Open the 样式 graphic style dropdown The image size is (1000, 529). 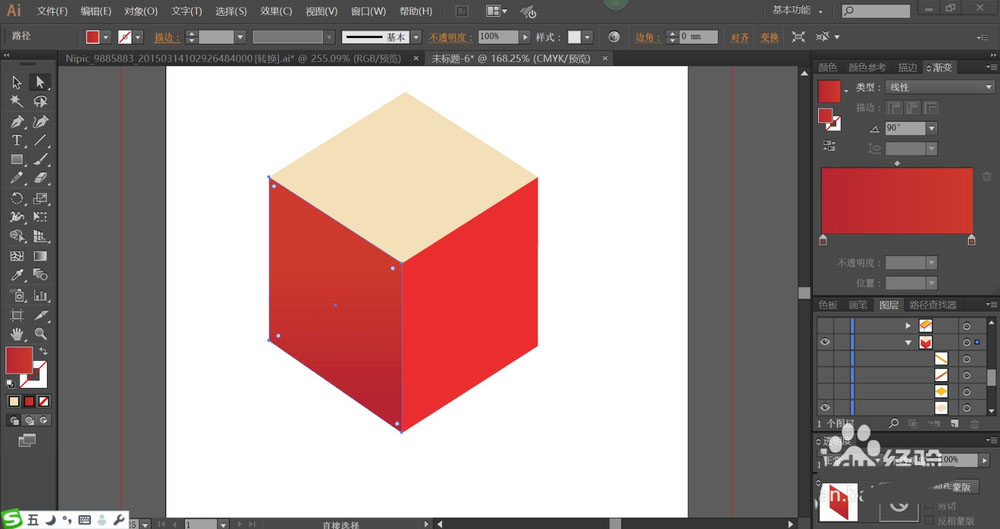pyautogui.click(x=587, y=37)
